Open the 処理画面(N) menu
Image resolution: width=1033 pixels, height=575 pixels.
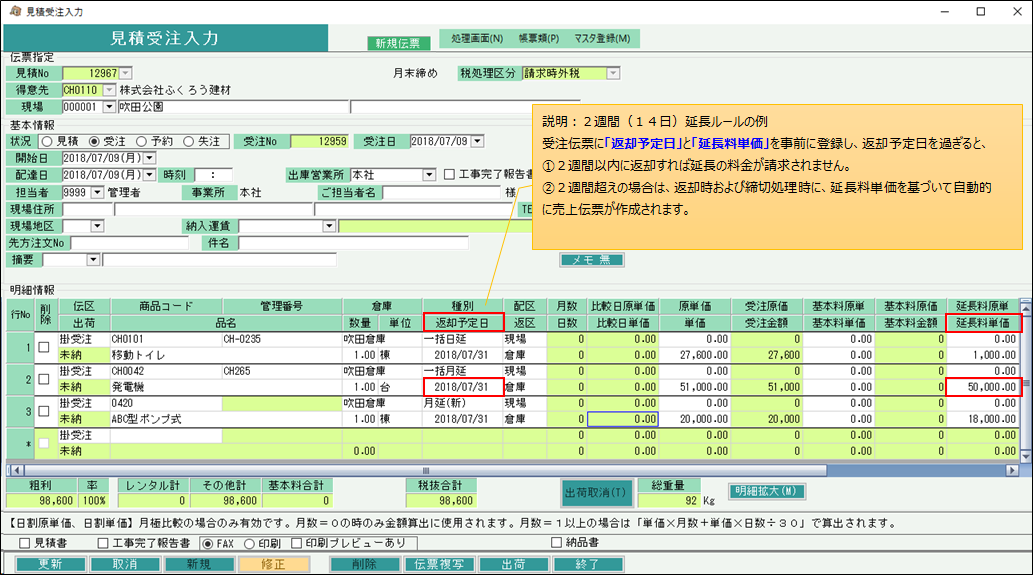(477, 39)
